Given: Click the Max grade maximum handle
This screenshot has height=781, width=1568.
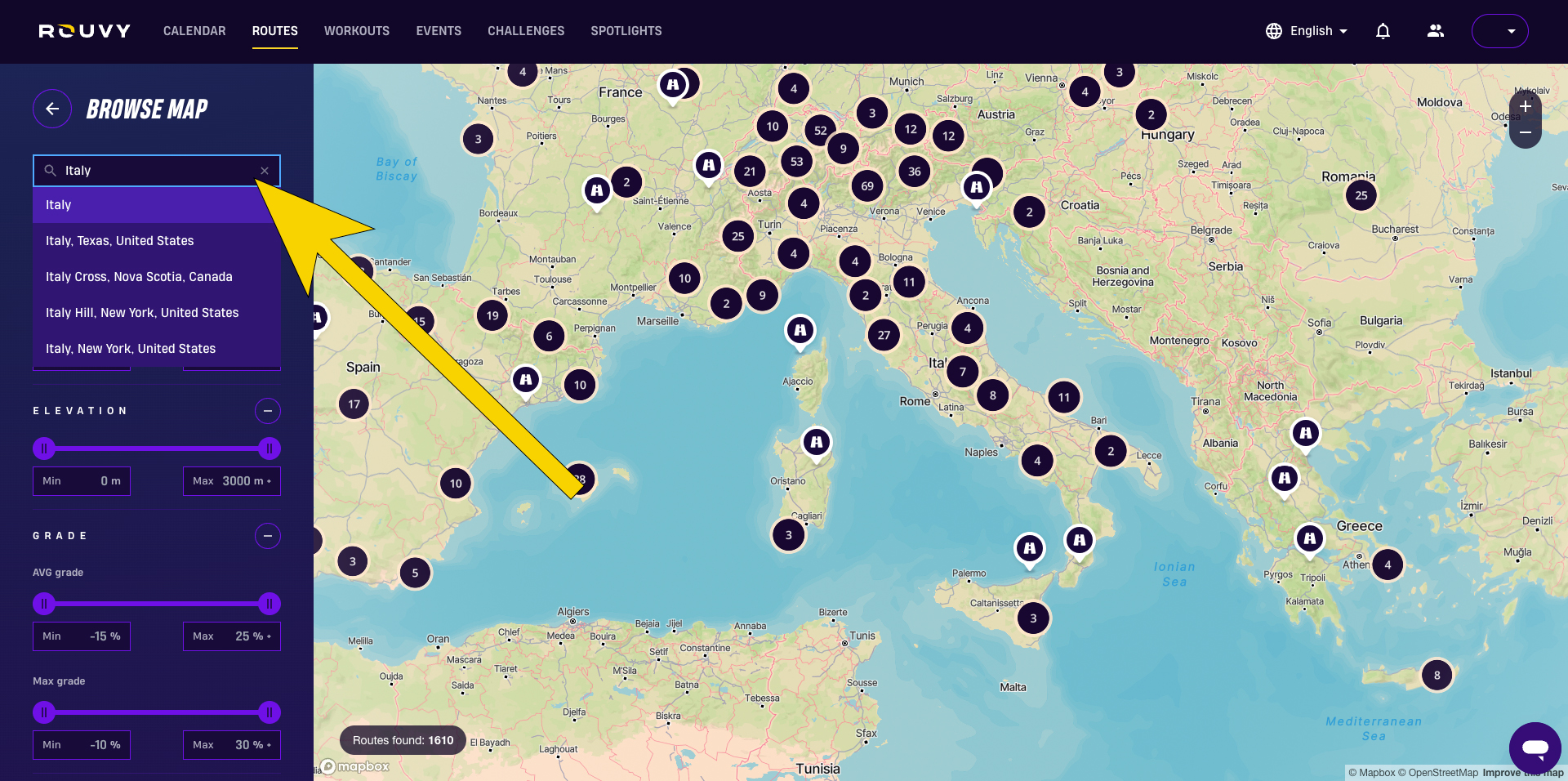Looking at the screenshot, I should (x=269, y=712).
